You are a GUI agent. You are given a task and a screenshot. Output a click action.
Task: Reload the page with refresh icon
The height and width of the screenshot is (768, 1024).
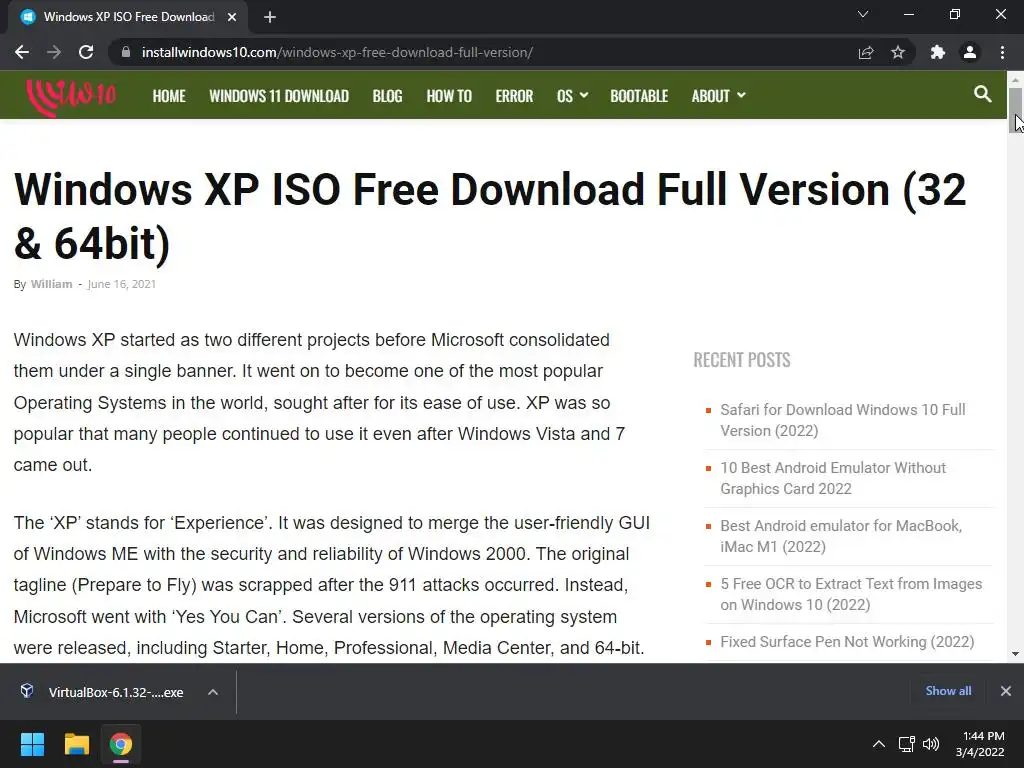pyautogui.click(x=86, y=52)
